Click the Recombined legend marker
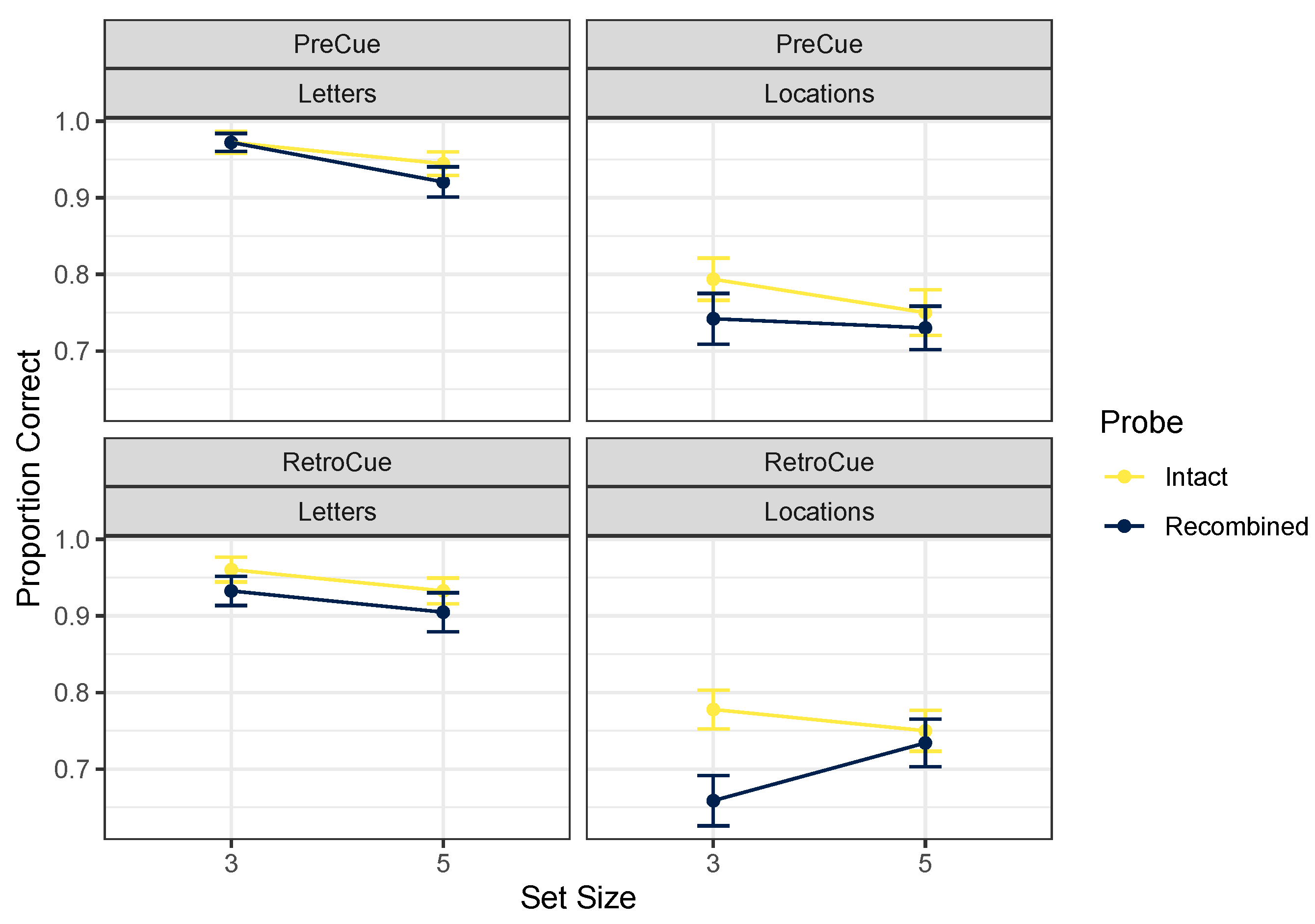The image size is (1315, 924). tap(1124, 526)
